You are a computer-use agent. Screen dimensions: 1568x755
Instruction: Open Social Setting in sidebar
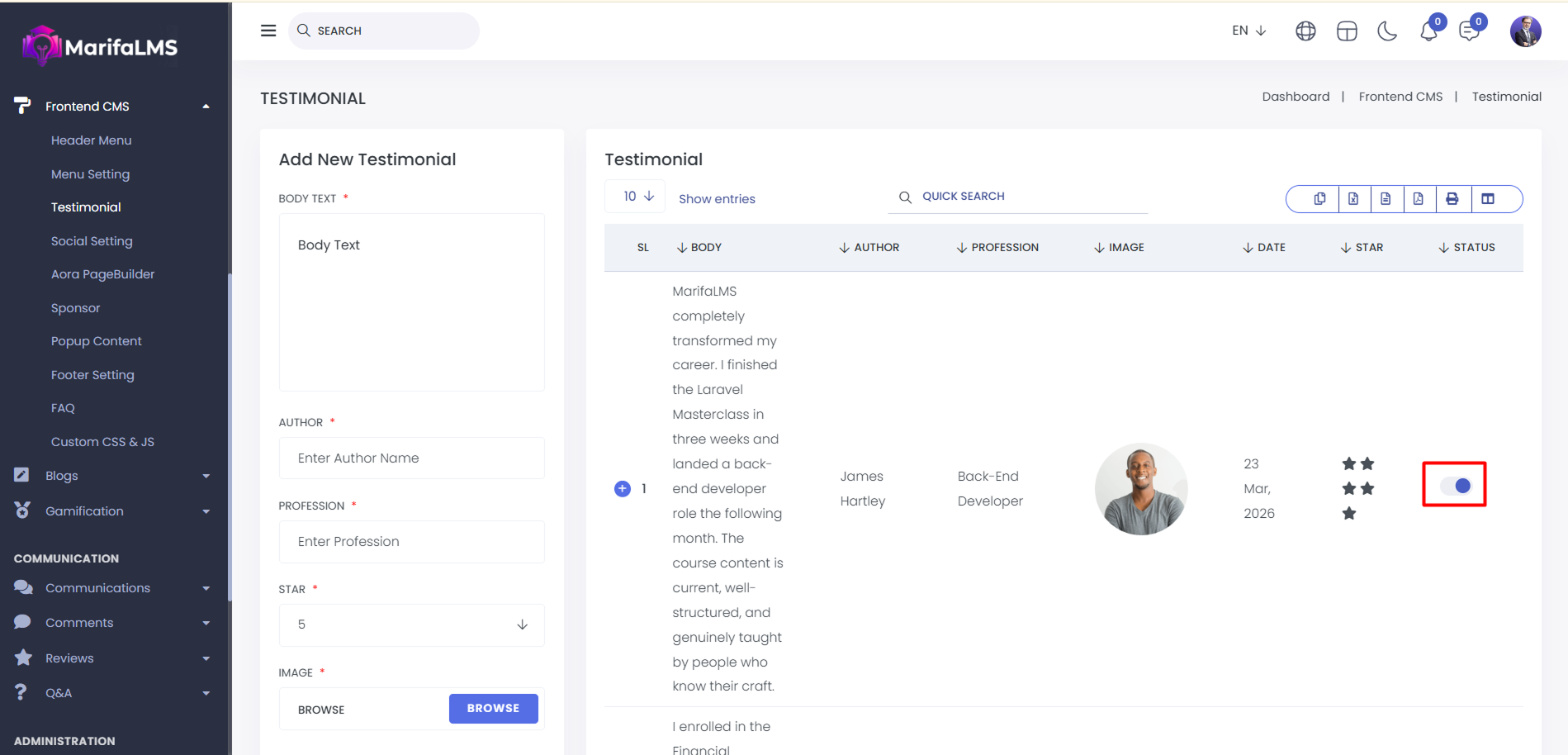tap(92, 241)
